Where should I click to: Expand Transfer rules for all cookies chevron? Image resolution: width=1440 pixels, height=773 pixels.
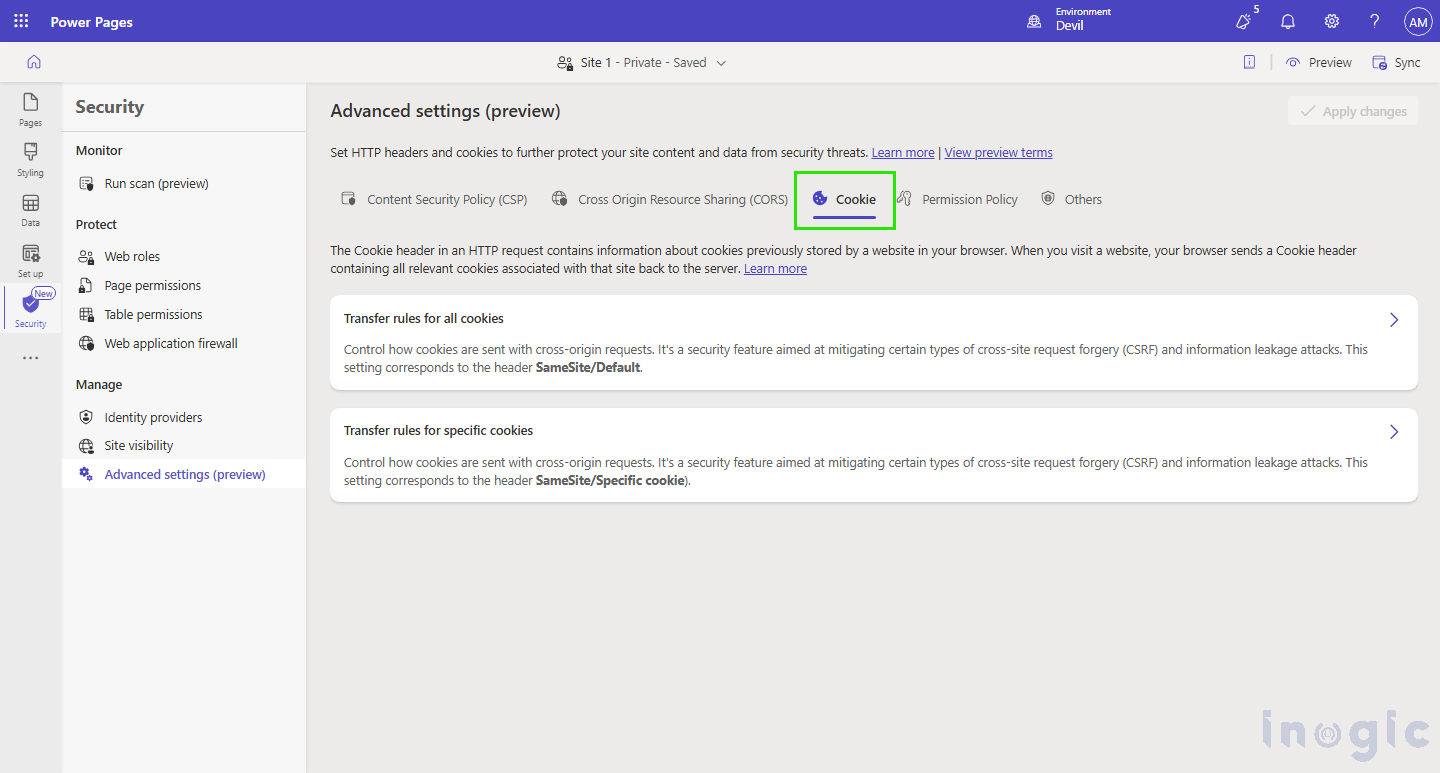(1394, 320)
